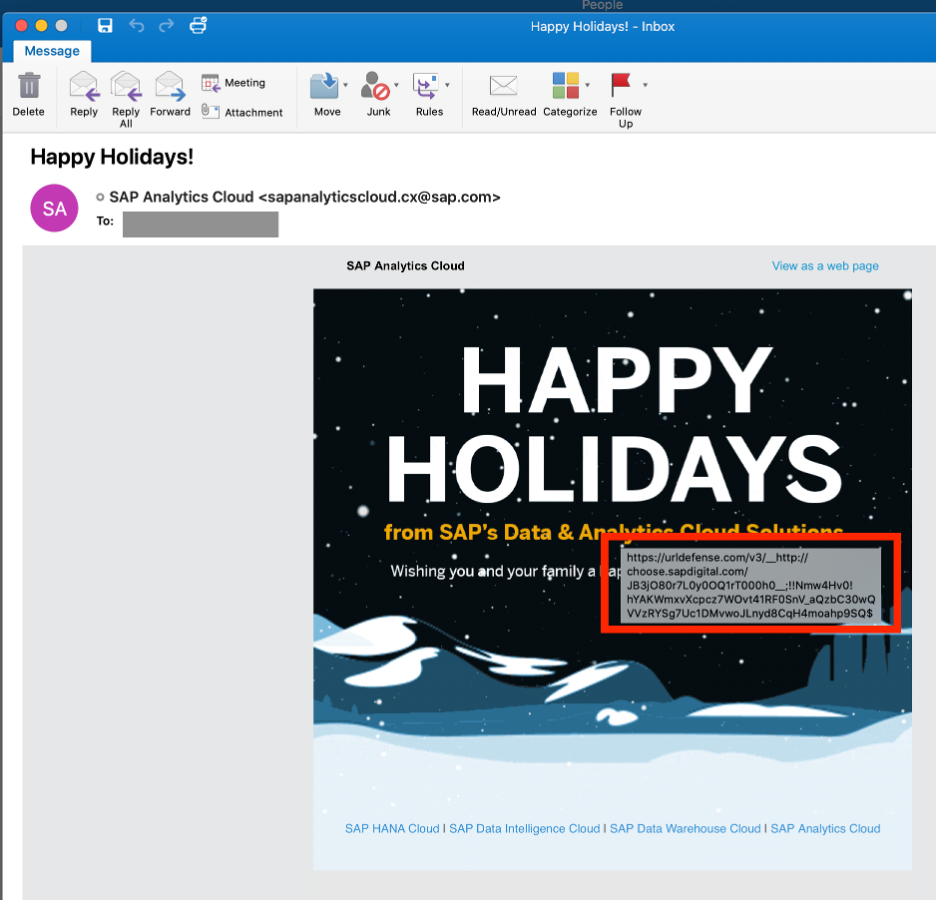Mark message as Read/Unread

(504, 87)
